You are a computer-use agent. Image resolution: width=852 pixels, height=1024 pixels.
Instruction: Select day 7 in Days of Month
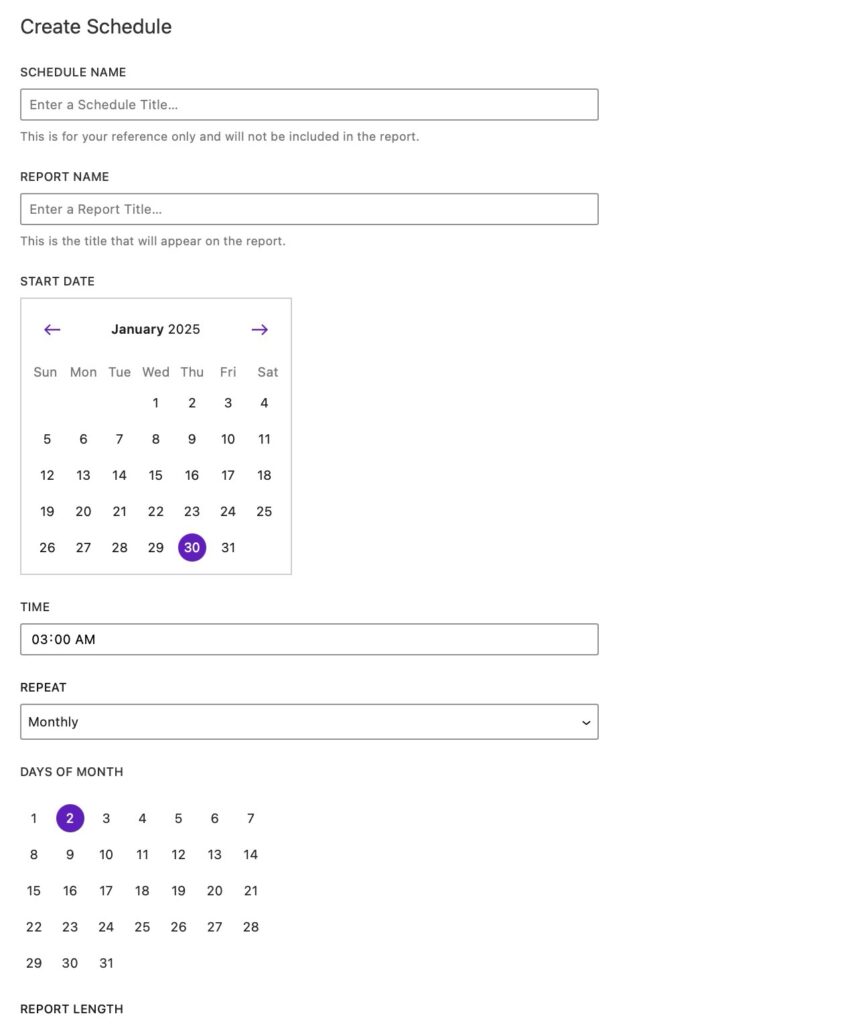pyautogui.click(x=251, y=819)
